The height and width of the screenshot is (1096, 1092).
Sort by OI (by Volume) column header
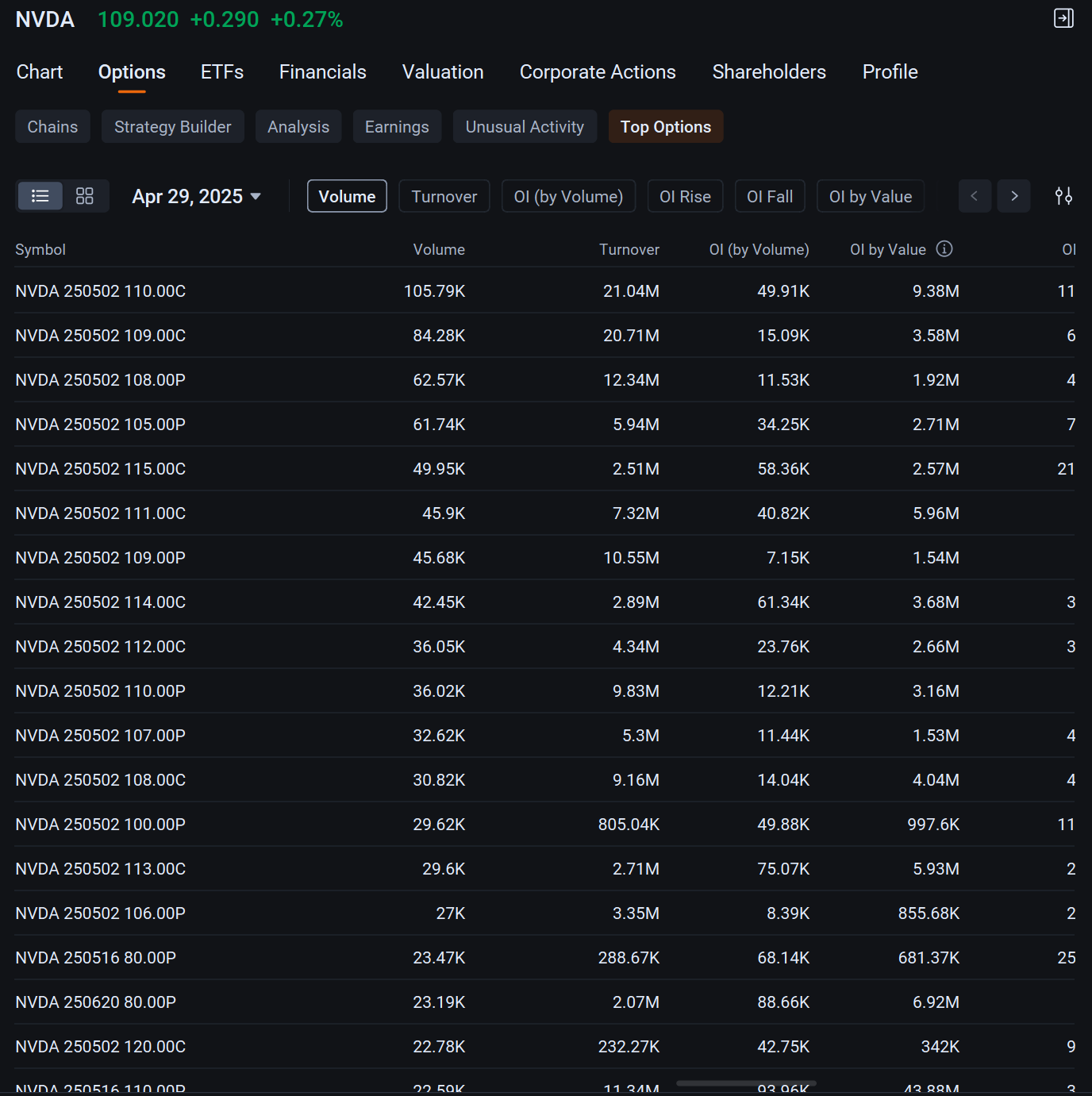pos(759,249)
